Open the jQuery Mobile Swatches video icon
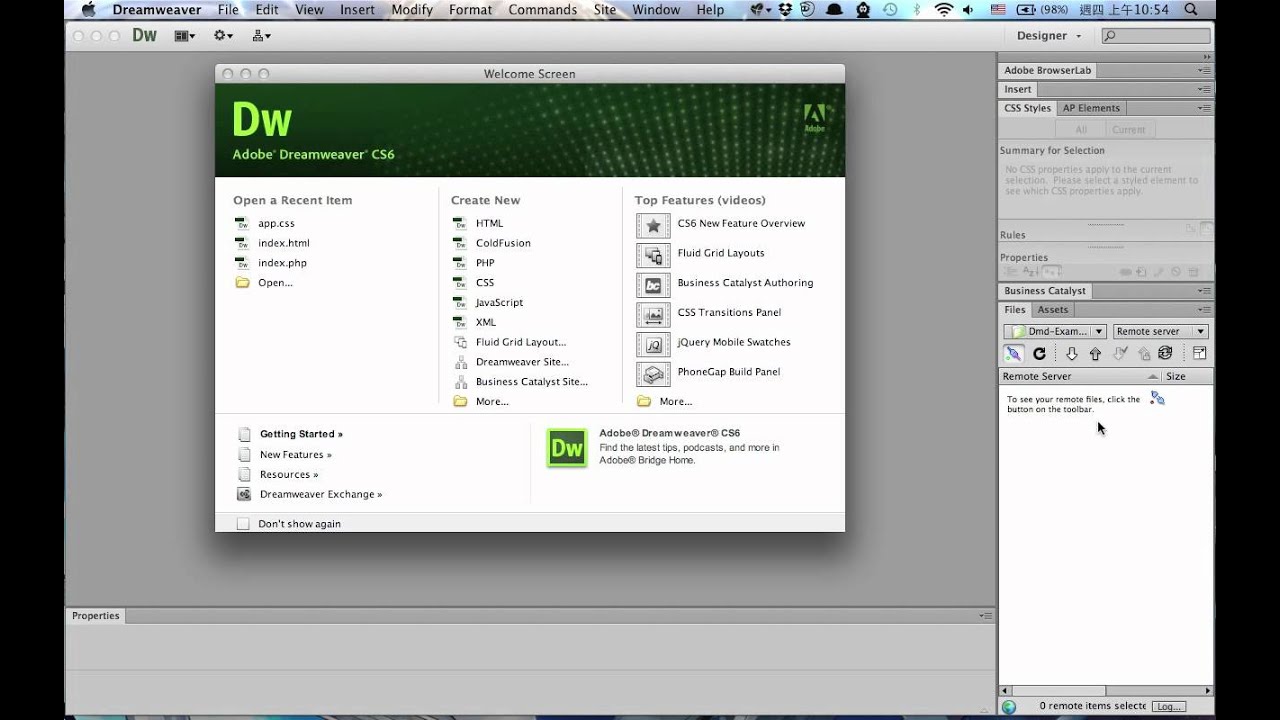This screenshot has height=720, width=1280. [653, 344]
